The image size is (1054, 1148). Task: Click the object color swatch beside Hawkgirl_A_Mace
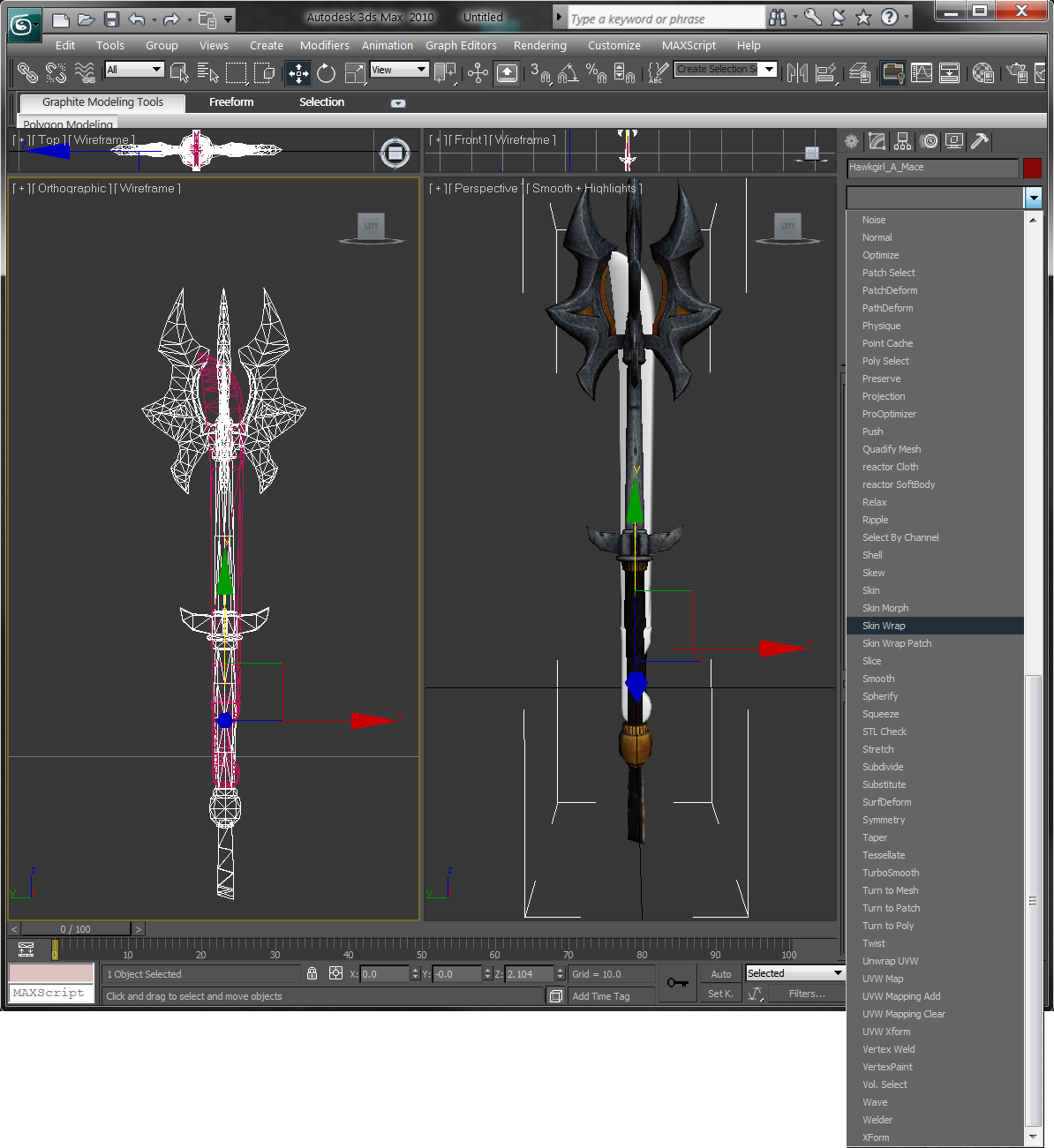pos(1032,168)
